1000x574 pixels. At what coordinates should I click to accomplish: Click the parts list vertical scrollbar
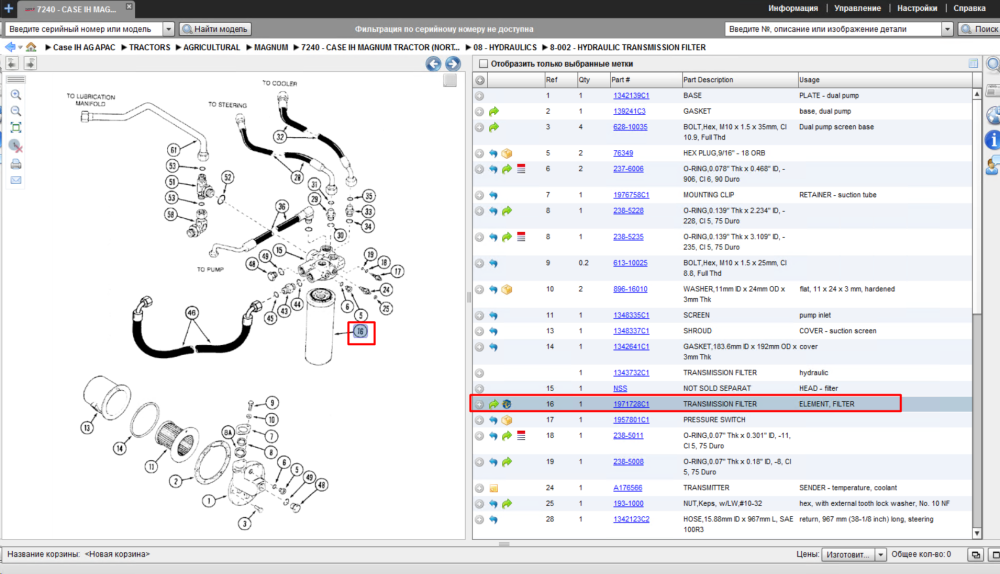(x=977, y=313)
